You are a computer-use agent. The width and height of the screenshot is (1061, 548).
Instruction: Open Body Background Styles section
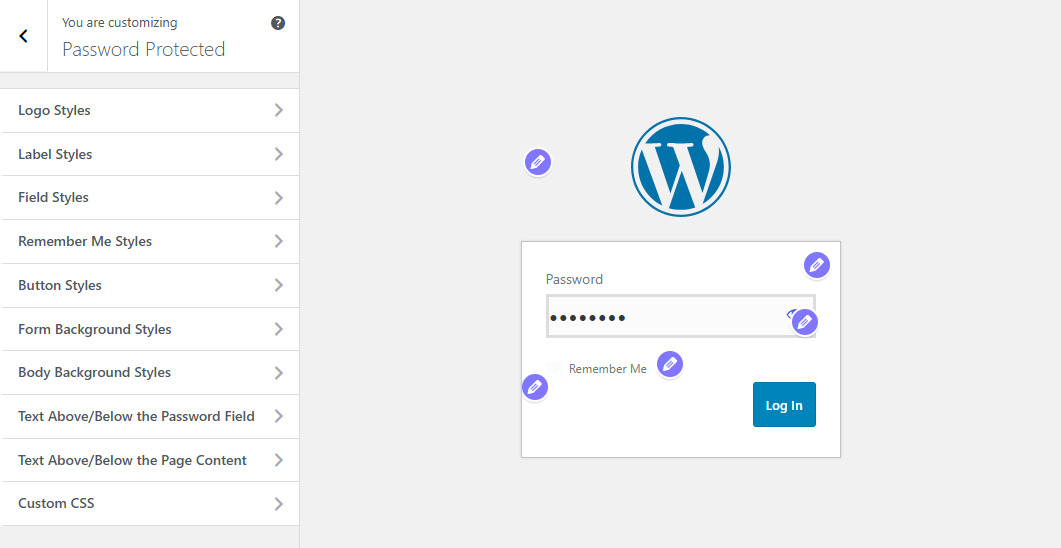(150, 373)
